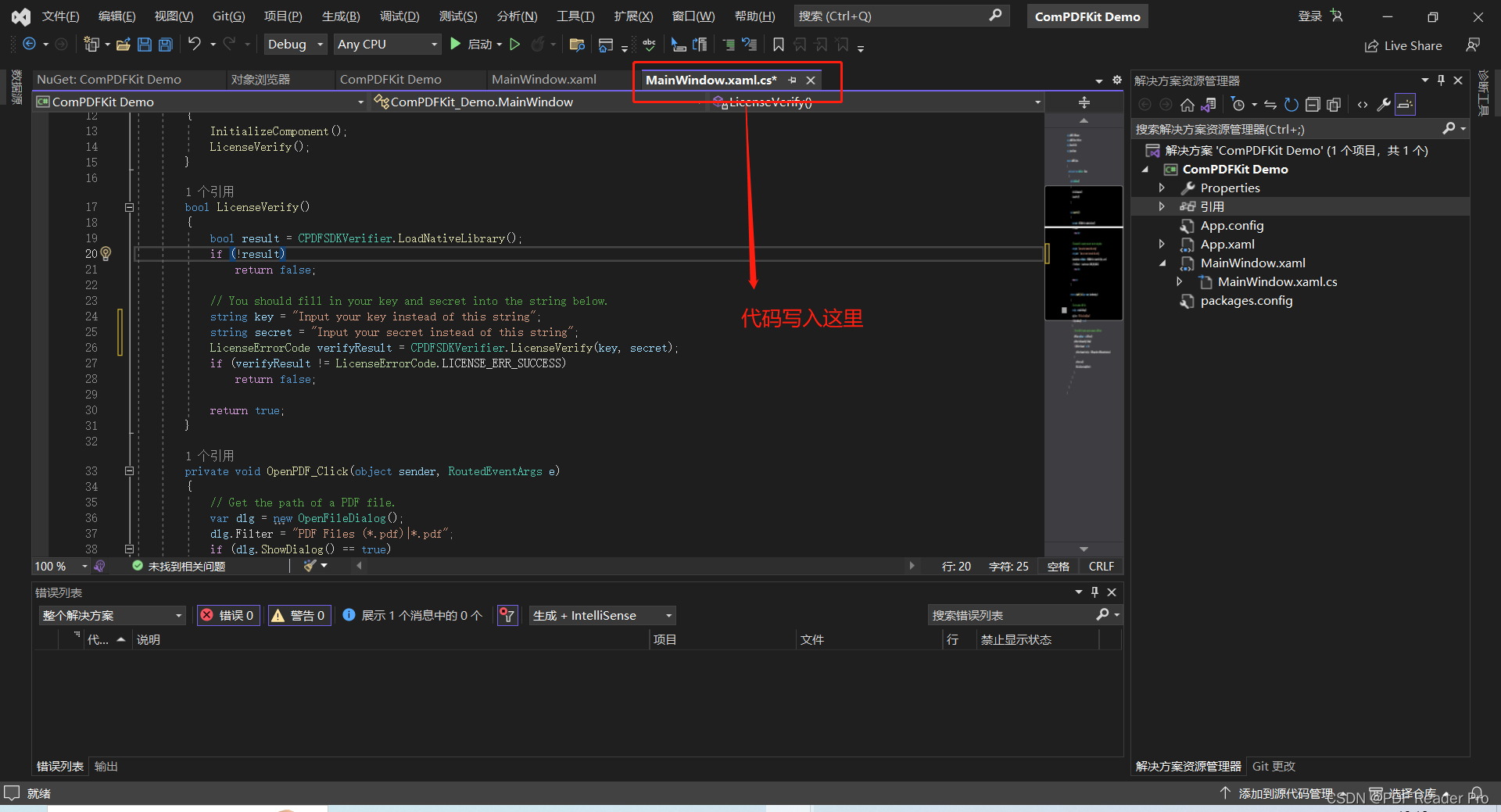1501x812 pixels.
Task: Click the Uncomment Selection icon
Action: [x=749, y=45]
